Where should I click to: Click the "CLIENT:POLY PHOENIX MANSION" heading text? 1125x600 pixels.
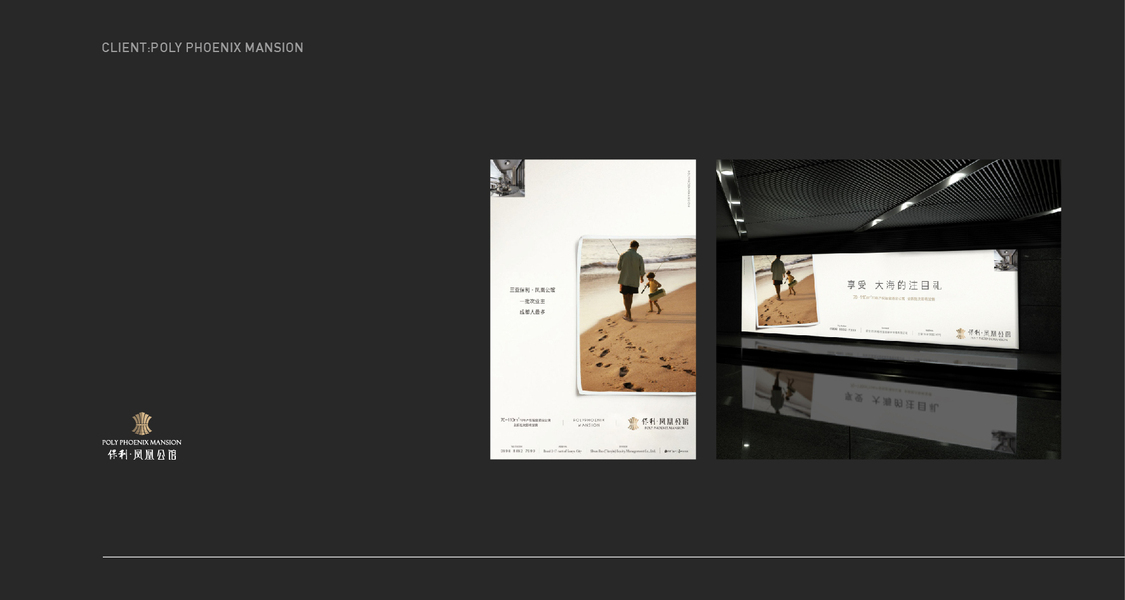(x=202, y=47)
